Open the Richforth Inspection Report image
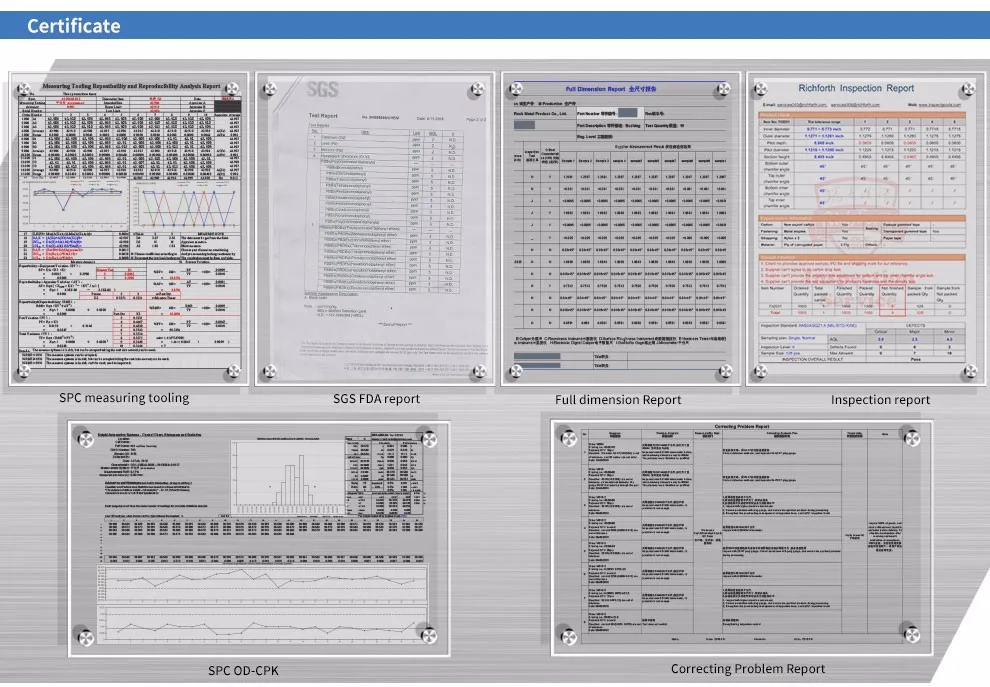Image resolution: width=990 pixels, height=687 pixels. click(x=866, y=230)
